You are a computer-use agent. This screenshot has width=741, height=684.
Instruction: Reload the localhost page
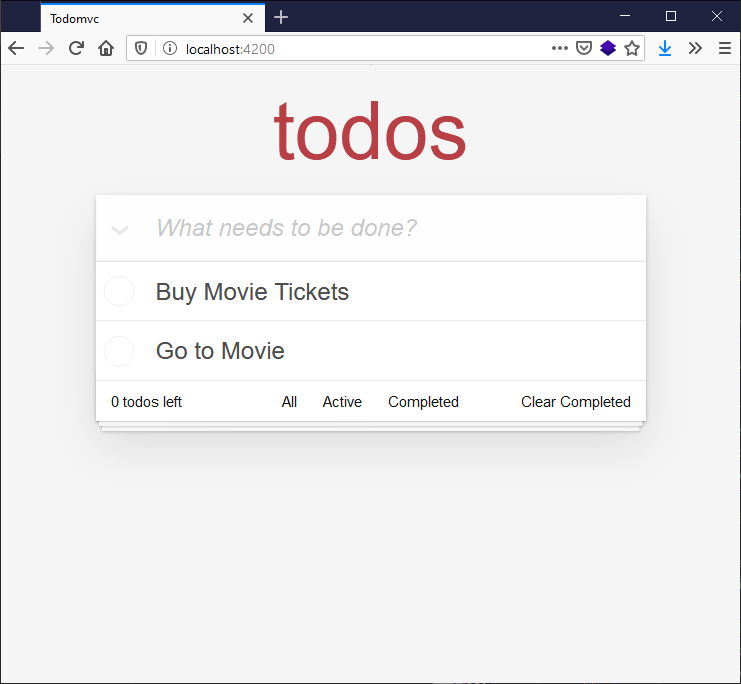(76, 48)
